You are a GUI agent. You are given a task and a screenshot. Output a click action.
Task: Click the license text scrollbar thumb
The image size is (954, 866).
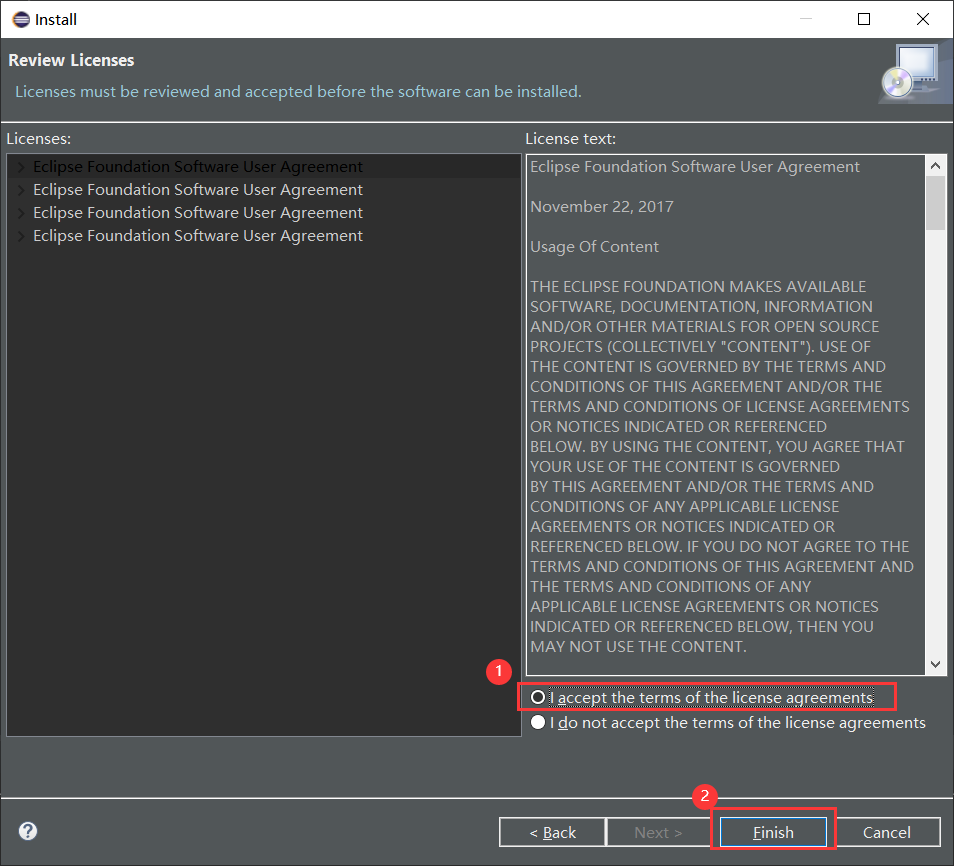pos(935,203)
